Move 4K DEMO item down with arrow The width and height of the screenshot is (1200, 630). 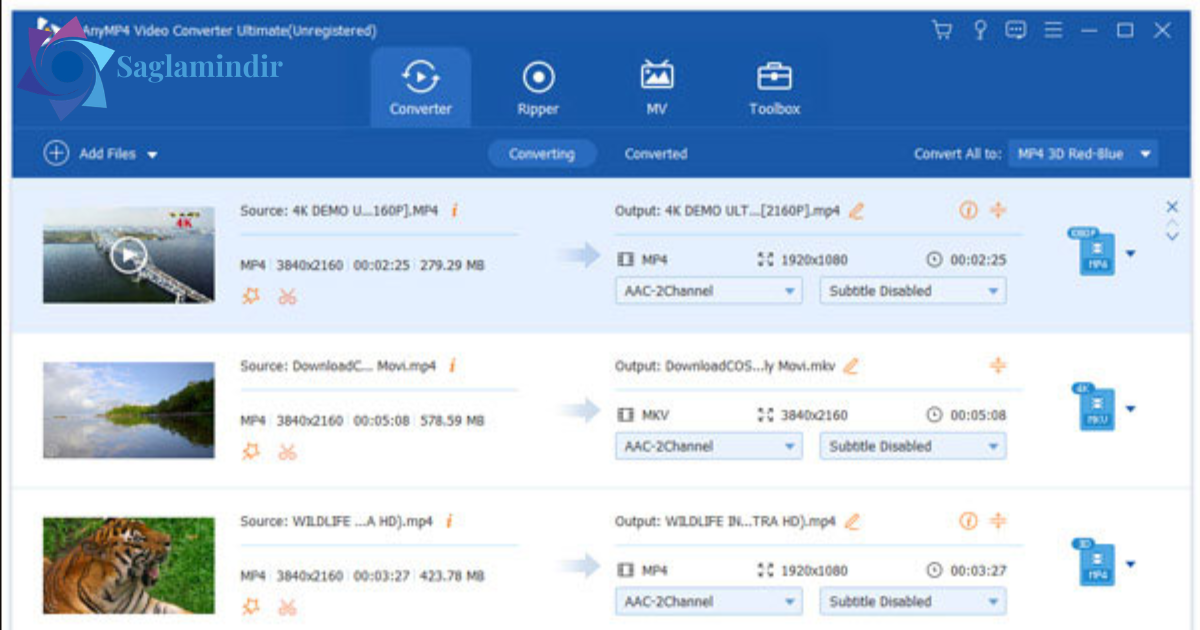1173,237
